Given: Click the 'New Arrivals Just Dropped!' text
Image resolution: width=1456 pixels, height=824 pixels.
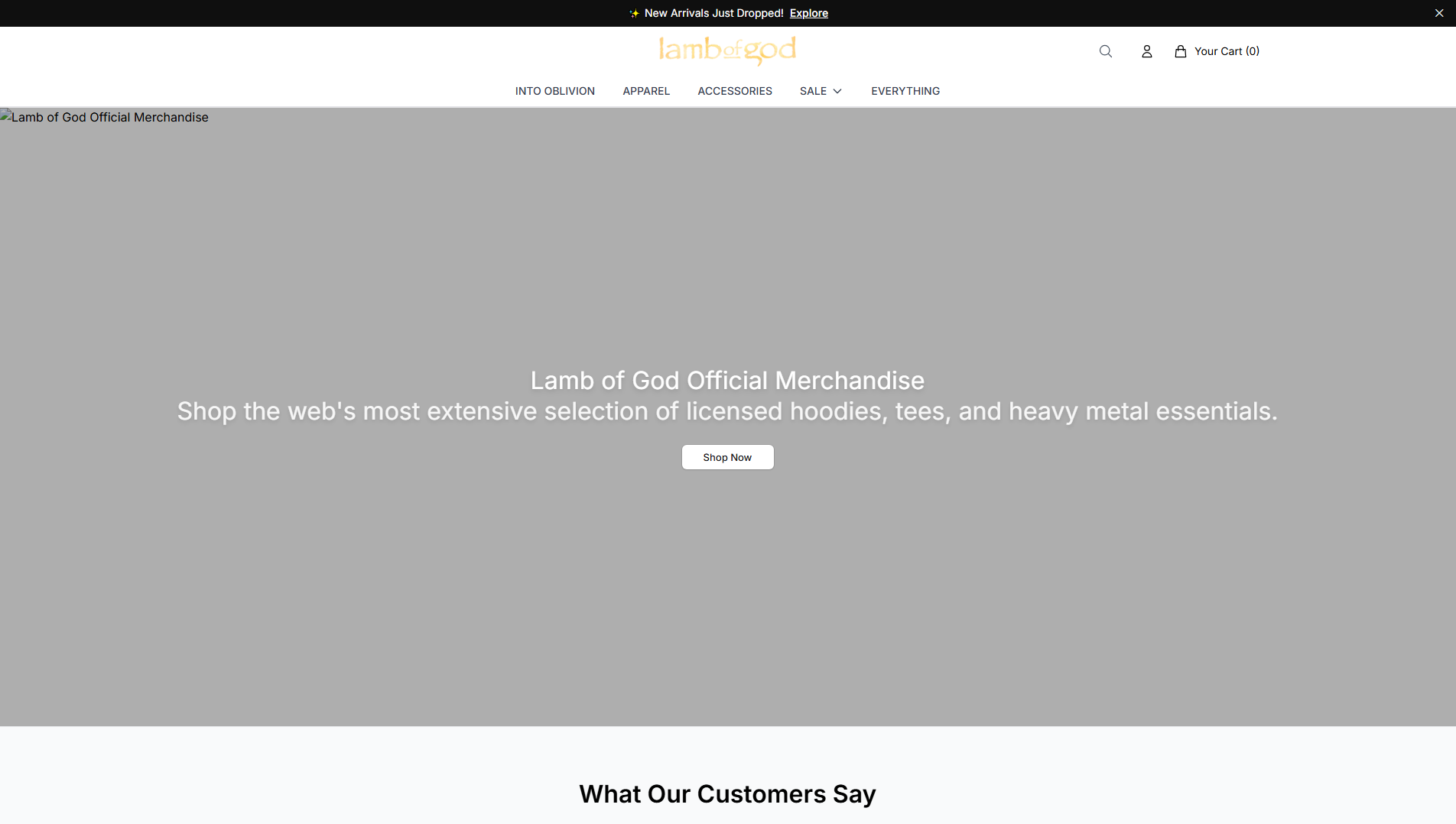Looking at the screenshot, I should [x=714, y=13].
